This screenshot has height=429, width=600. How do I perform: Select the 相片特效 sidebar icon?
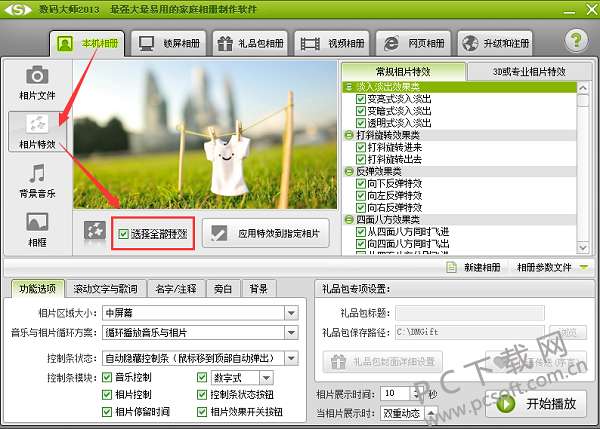(37, 124)
